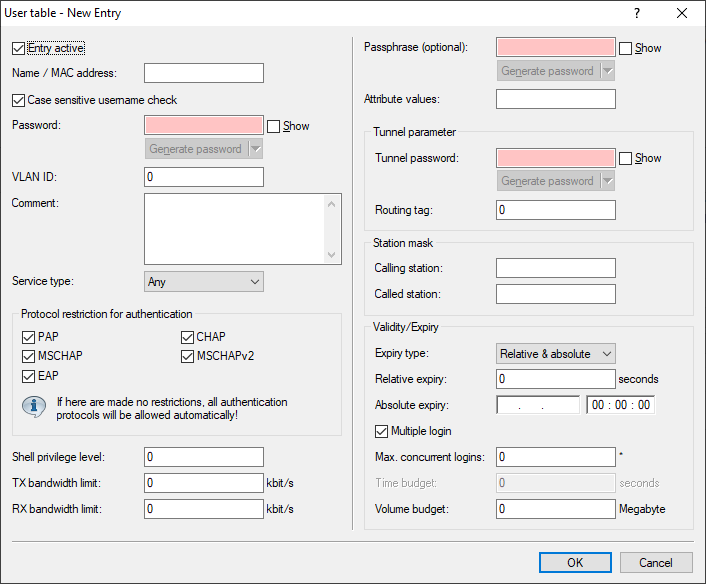Click the help question mark icon
Screen dimensions: 706x584
pyautogui.click(x=637, y=14)
